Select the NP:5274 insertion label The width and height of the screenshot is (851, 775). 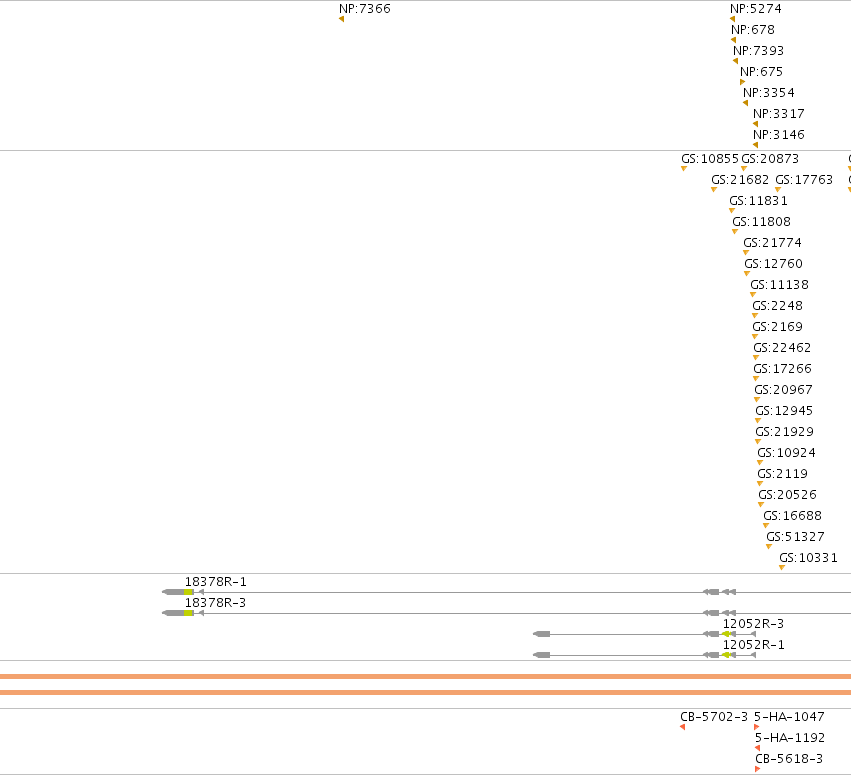coord(755,9)
